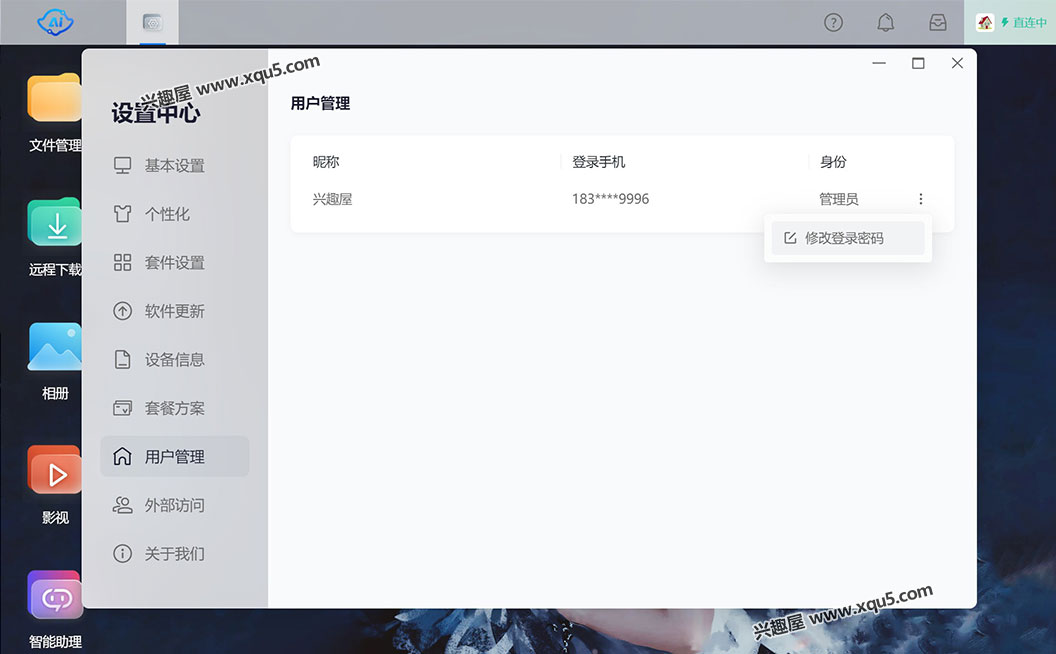Select 软件更新 in the sidebar
Screen dimensions: 1056x654
point(174,311)
